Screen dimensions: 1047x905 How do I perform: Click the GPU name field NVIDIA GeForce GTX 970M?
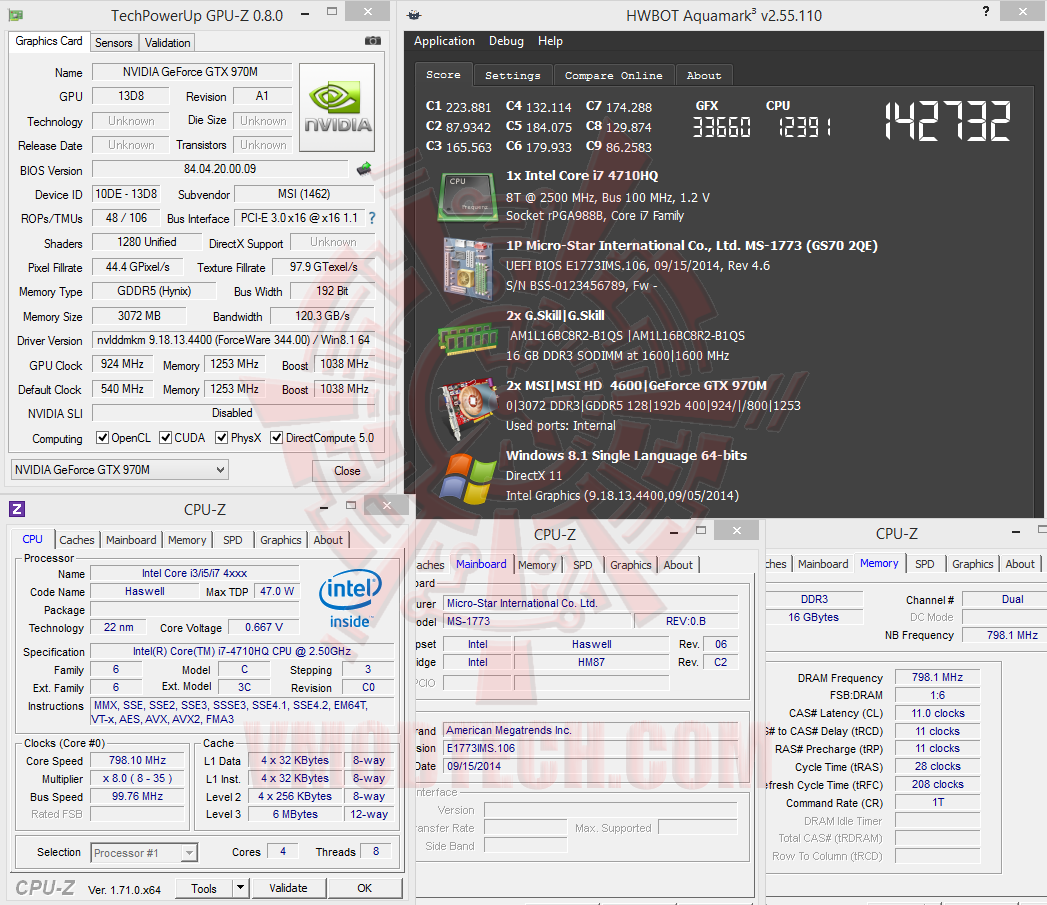pos(192,71)
